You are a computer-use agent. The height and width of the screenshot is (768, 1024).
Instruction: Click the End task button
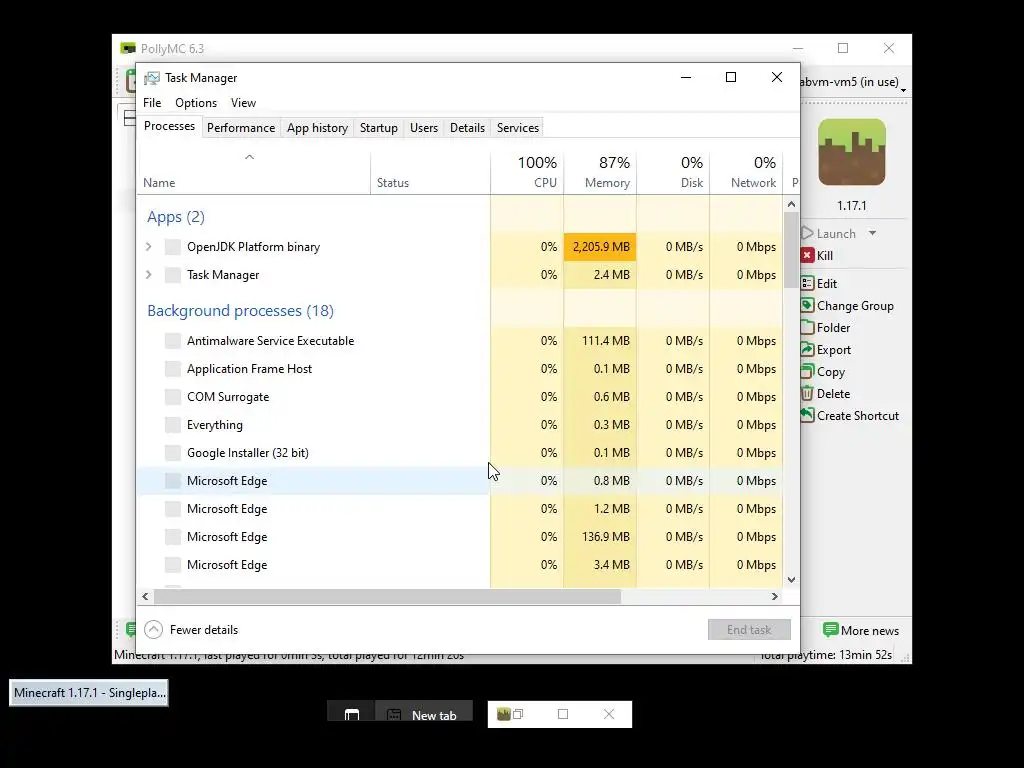[x=749, y=630]
